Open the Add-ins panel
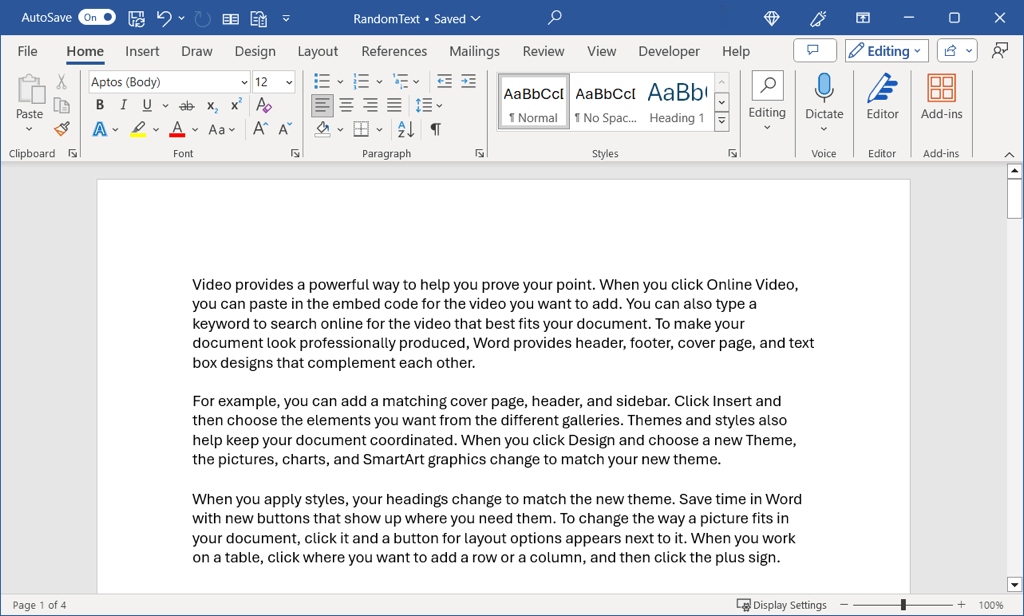1024x616 pixels. [941, 97]
